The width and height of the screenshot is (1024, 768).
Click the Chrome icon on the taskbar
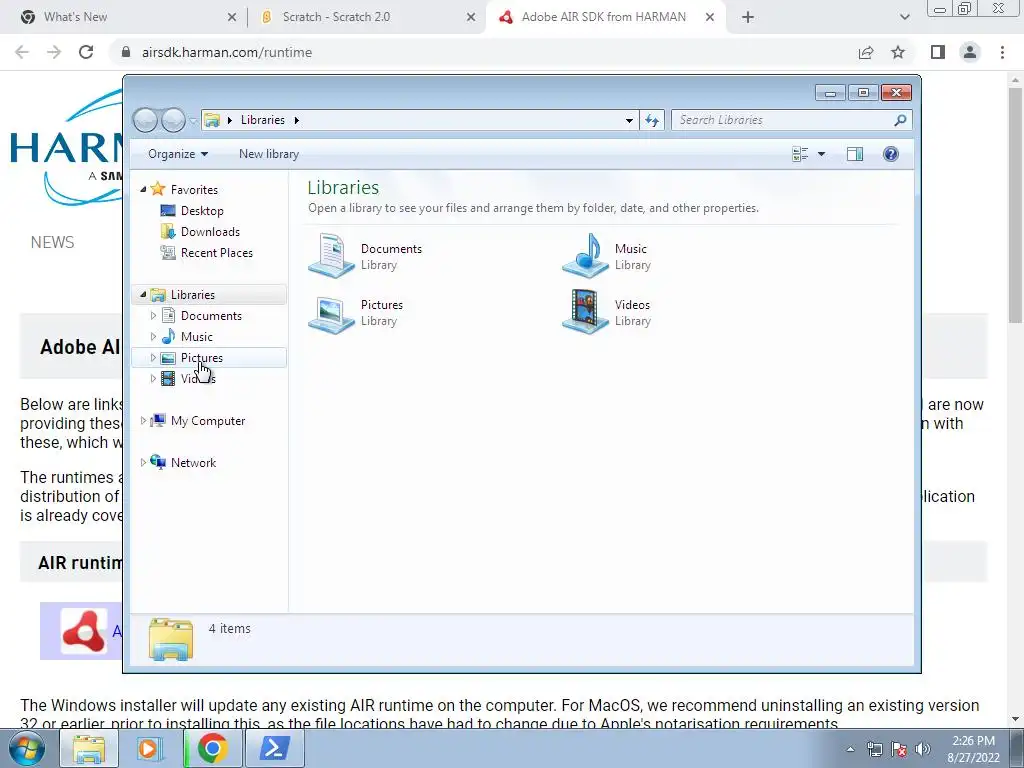[x=213, y=748]
